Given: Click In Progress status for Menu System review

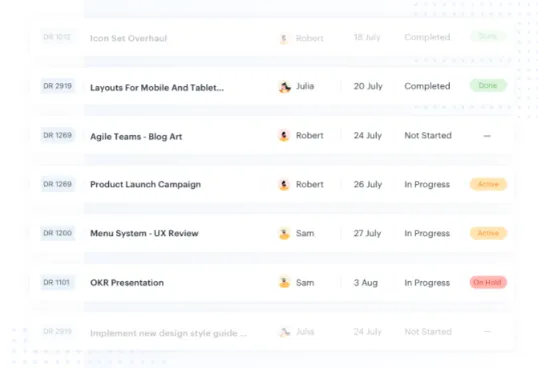Looking at the screenshot, I should 427,233.
